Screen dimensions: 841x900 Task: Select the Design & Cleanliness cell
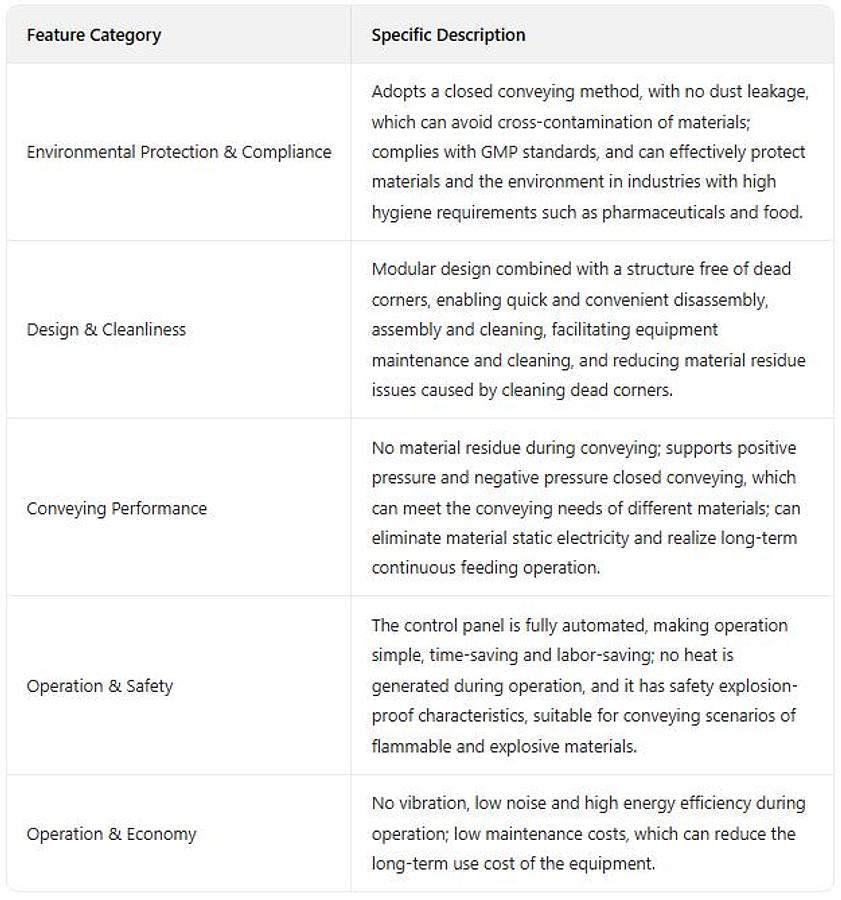point(106,329)
